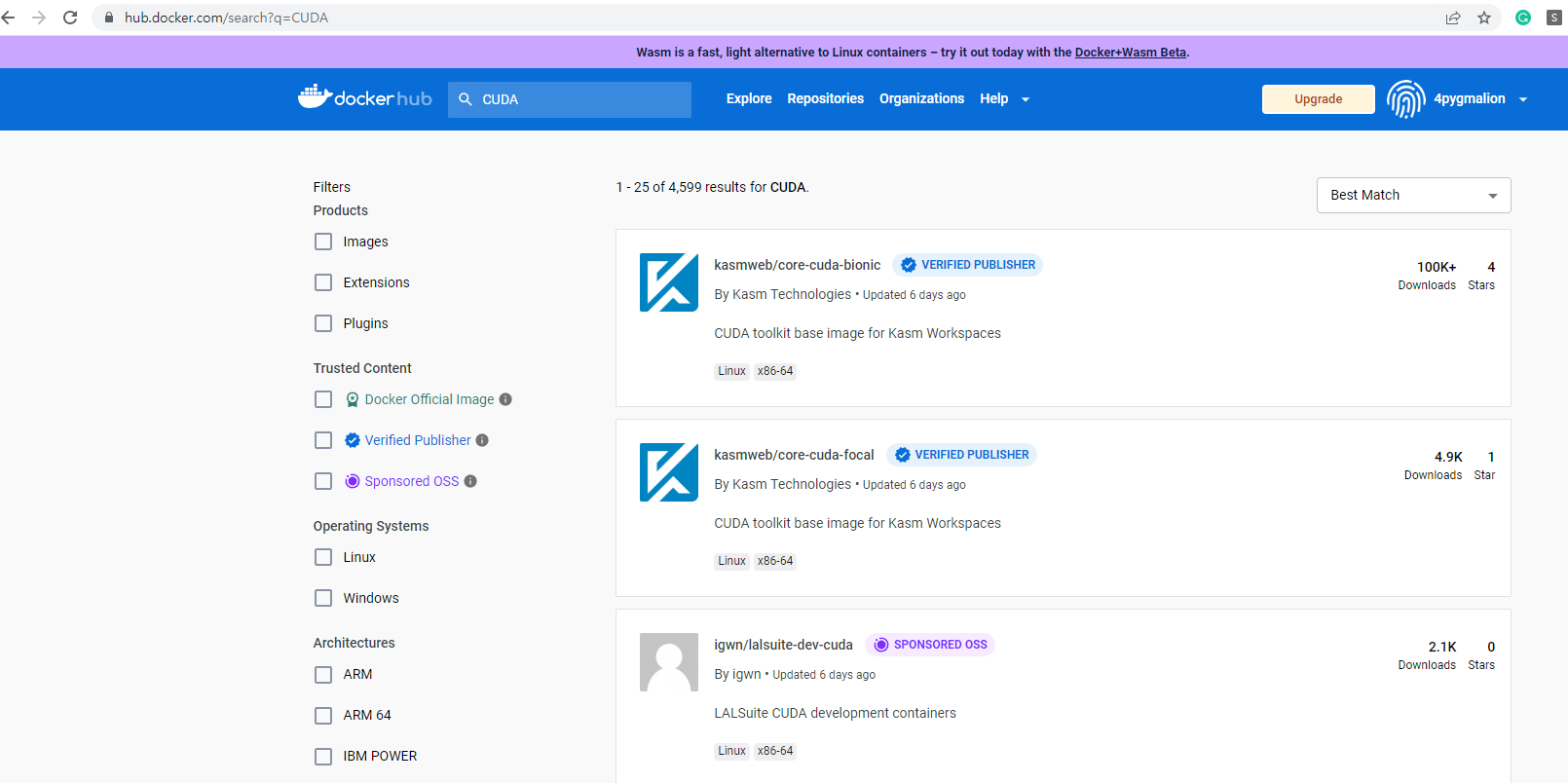Click the CUDA search input field

coord(570,99)
